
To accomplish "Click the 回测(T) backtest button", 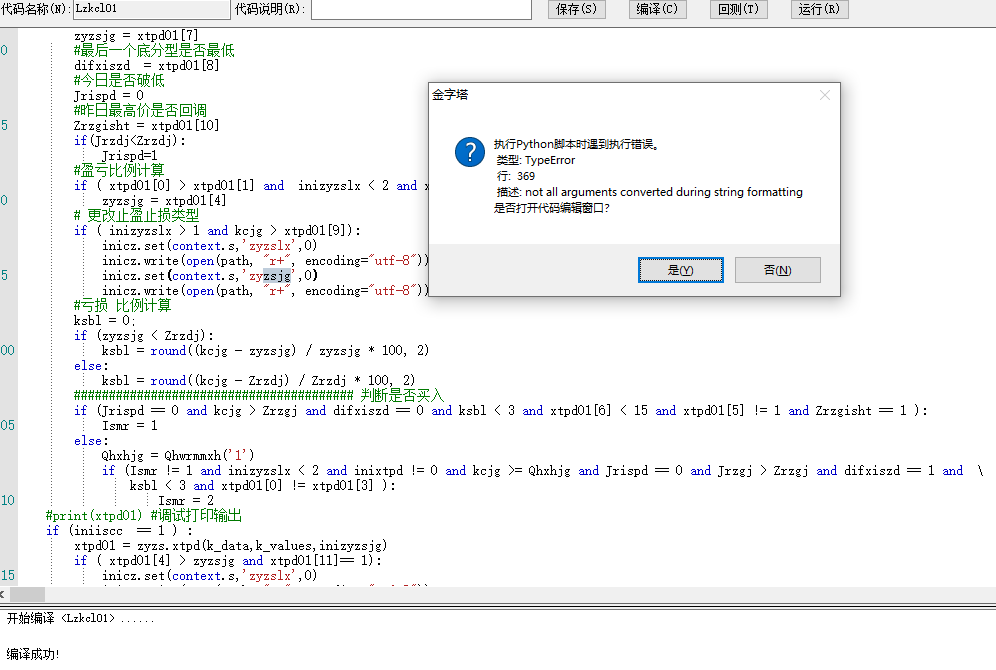I will (x=738, y=9).
